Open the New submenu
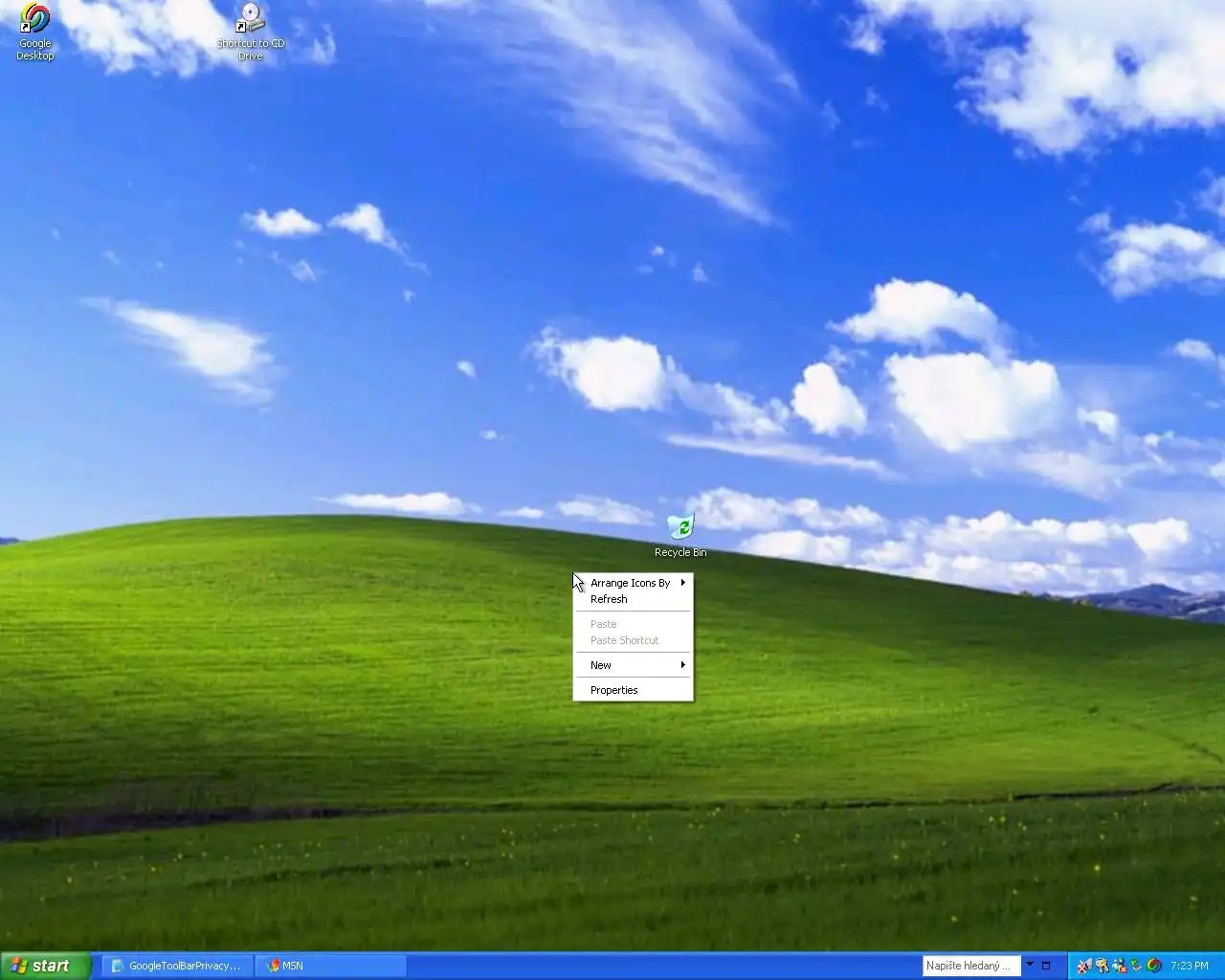This screenshot has width=1225, height=980. click(x=634, y=665)
